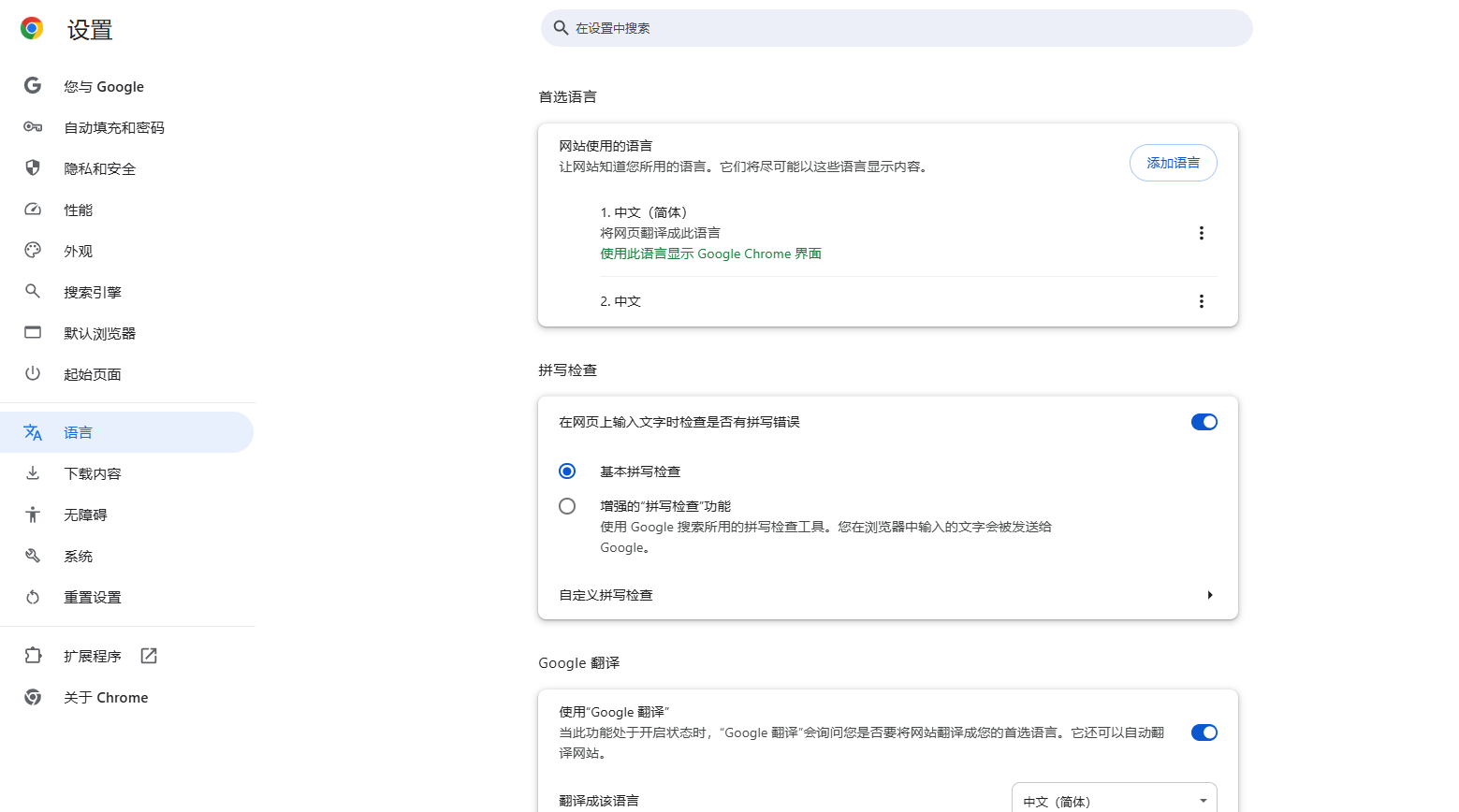Click the 添加语言 button
Viewport: 1459px width, 812px height.
[x=1173, y=163]
